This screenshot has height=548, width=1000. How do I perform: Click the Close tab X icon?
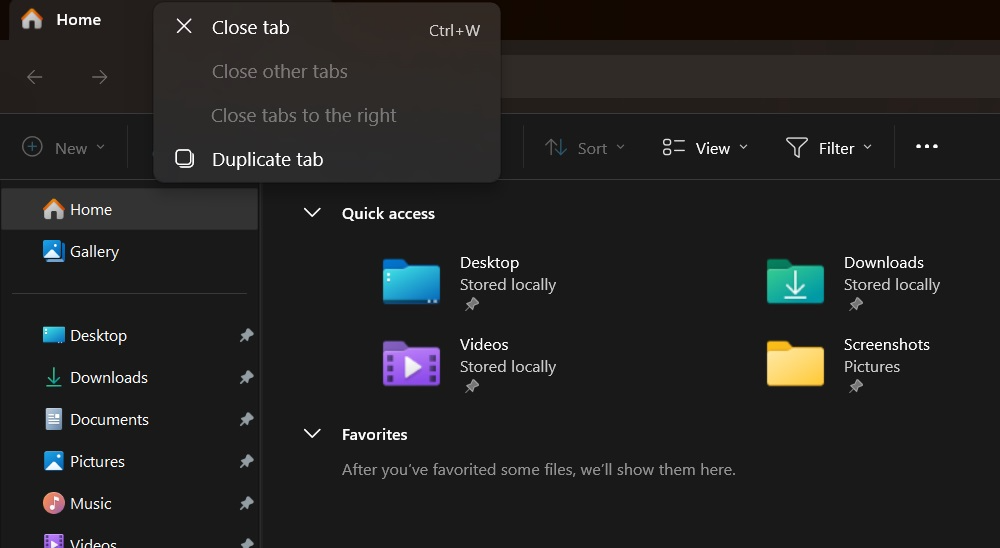(184, 27)
